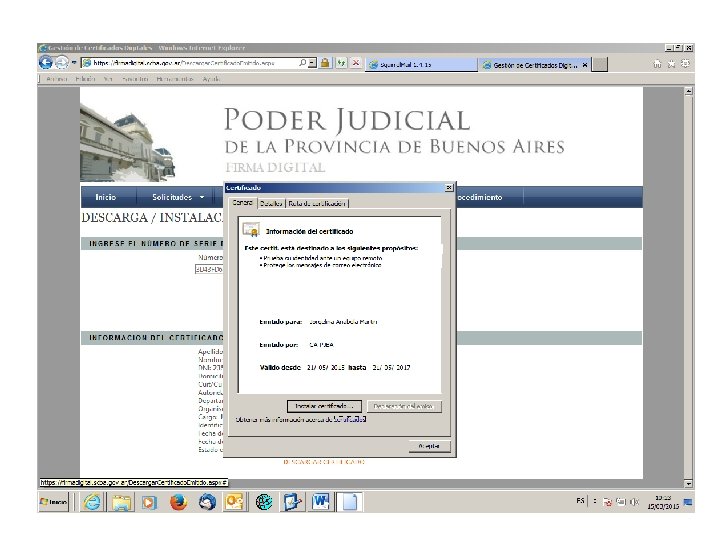The image size is (720, 540).
Task: Click the network tray icon
Action: point(621,502)
